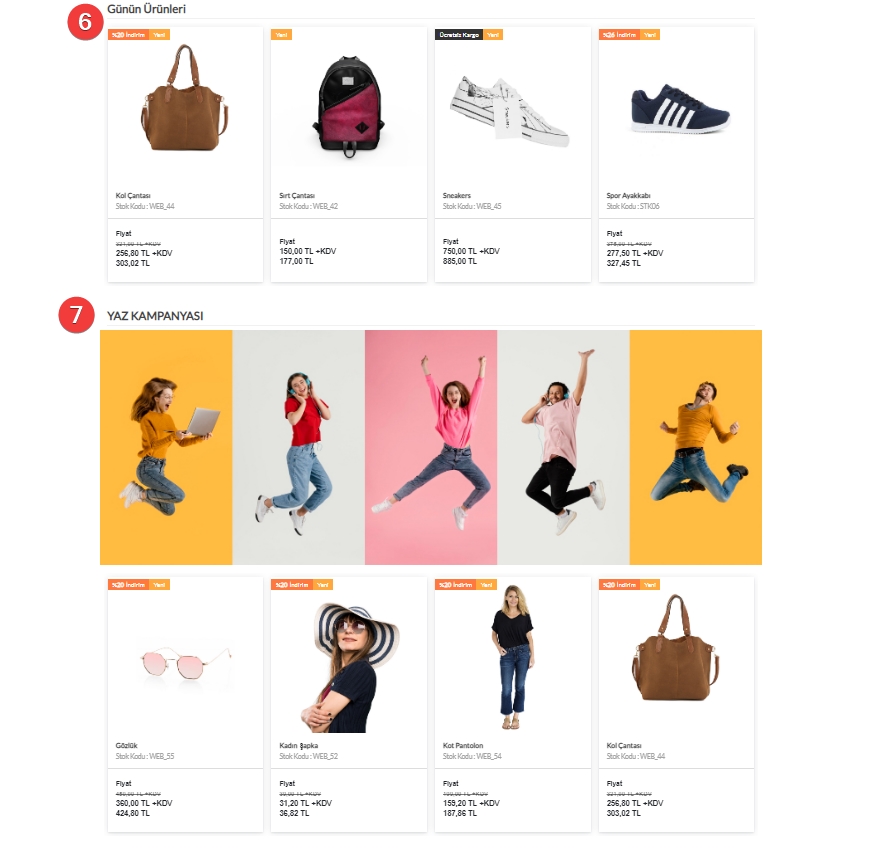This screenshot has width=879, height=853.
Task: Click the Yeni badge on Sırt Çantası card
Action: pyautogui.click(x=281, y=35)
